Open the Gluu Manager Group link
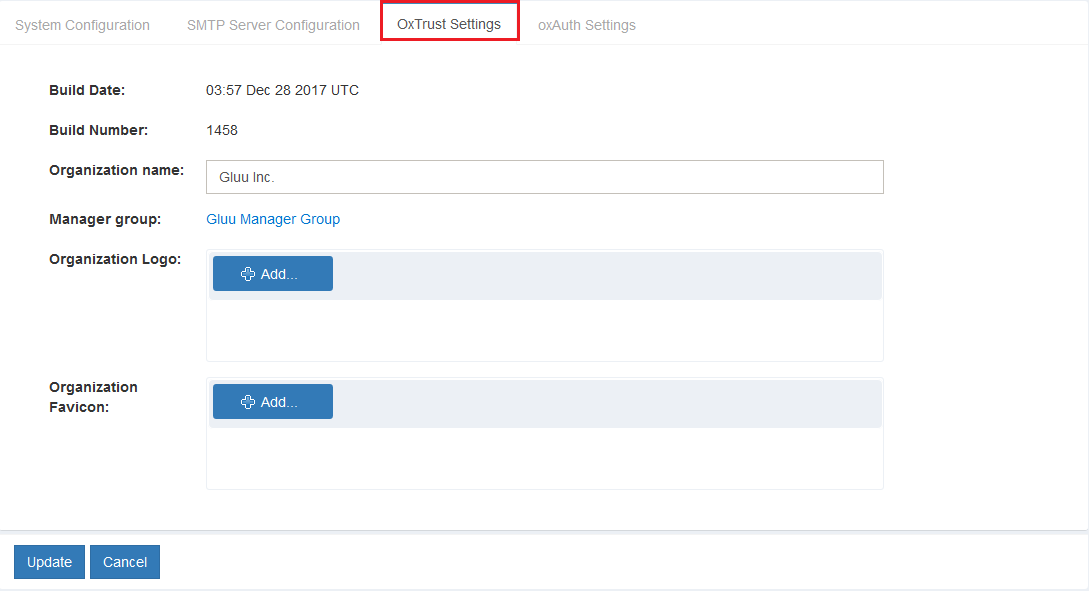 coord(273,219)
